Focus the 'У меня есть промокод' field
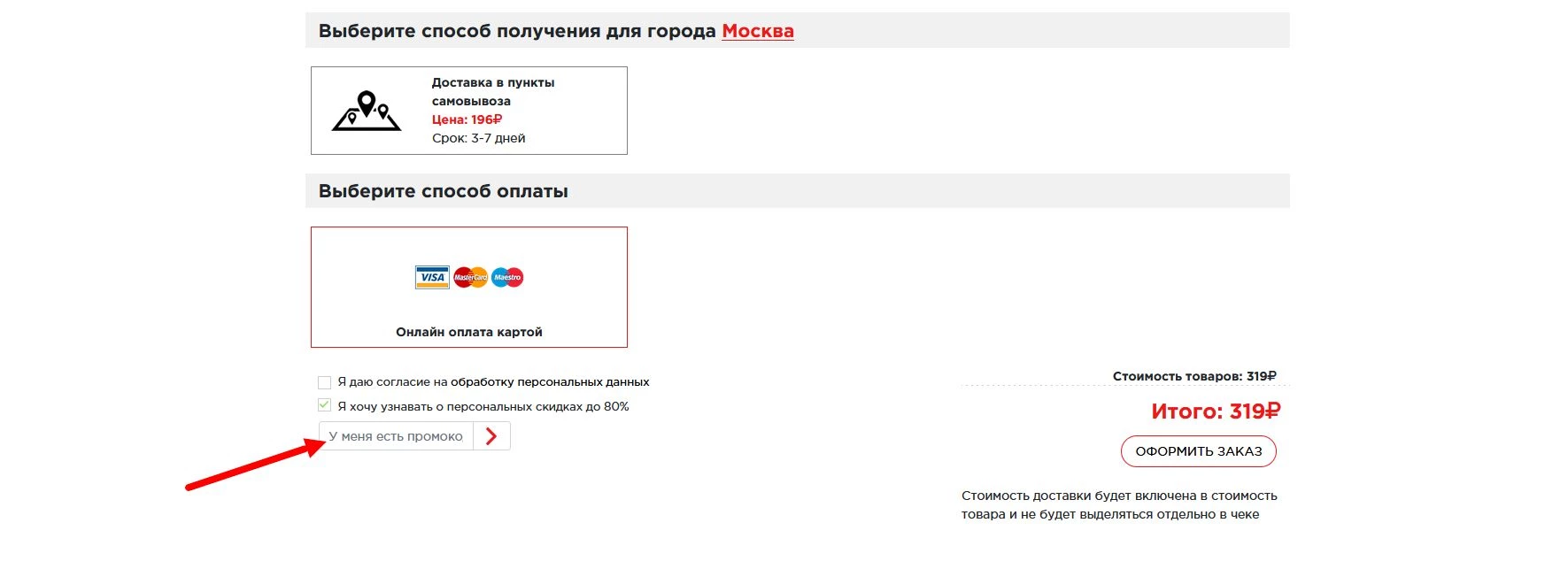The height and width of the screenshot is (569, 1568). (396, 436)
